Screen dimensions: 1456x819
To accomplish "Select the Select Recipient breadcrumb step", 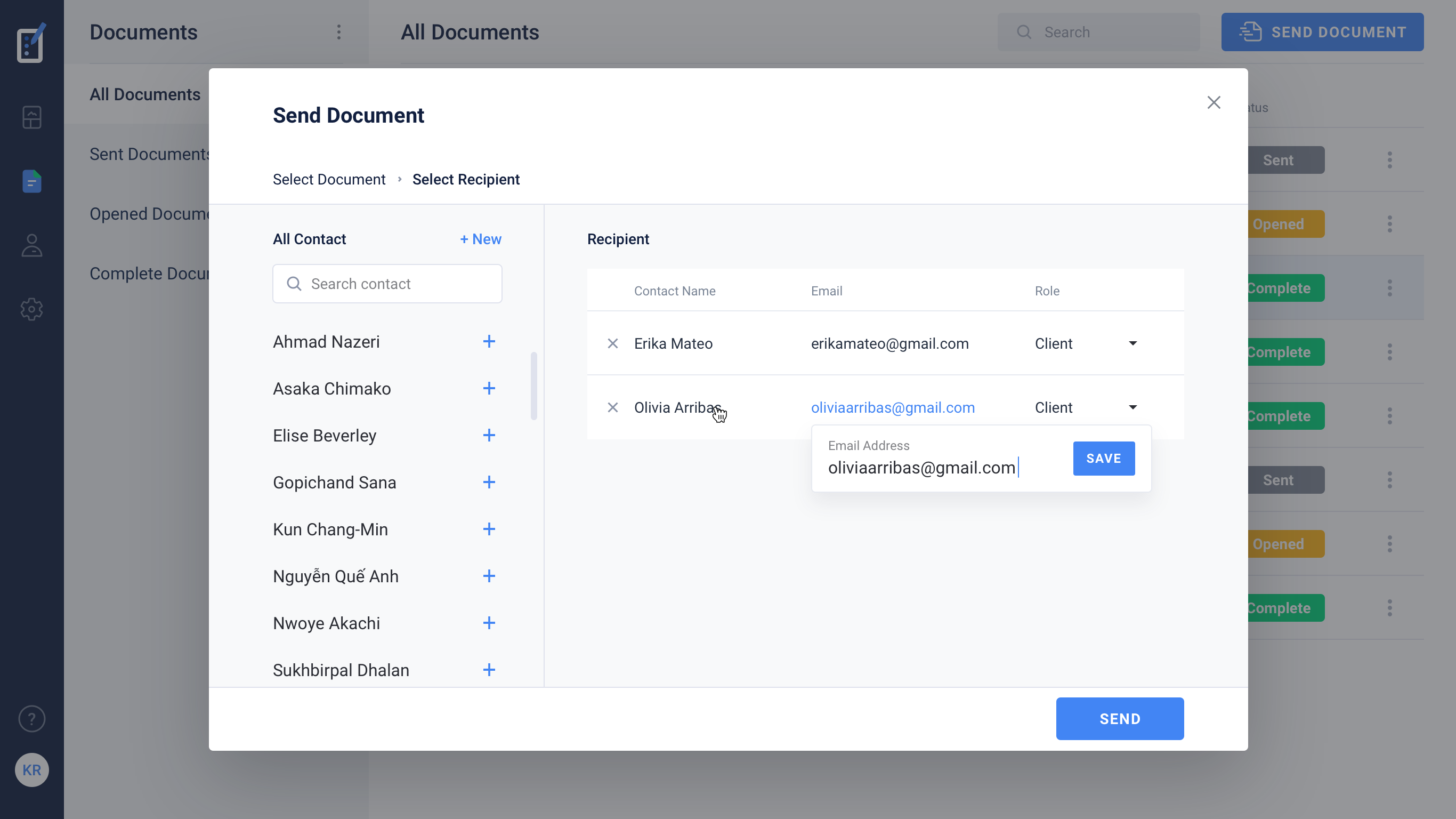I will [466, 179].
